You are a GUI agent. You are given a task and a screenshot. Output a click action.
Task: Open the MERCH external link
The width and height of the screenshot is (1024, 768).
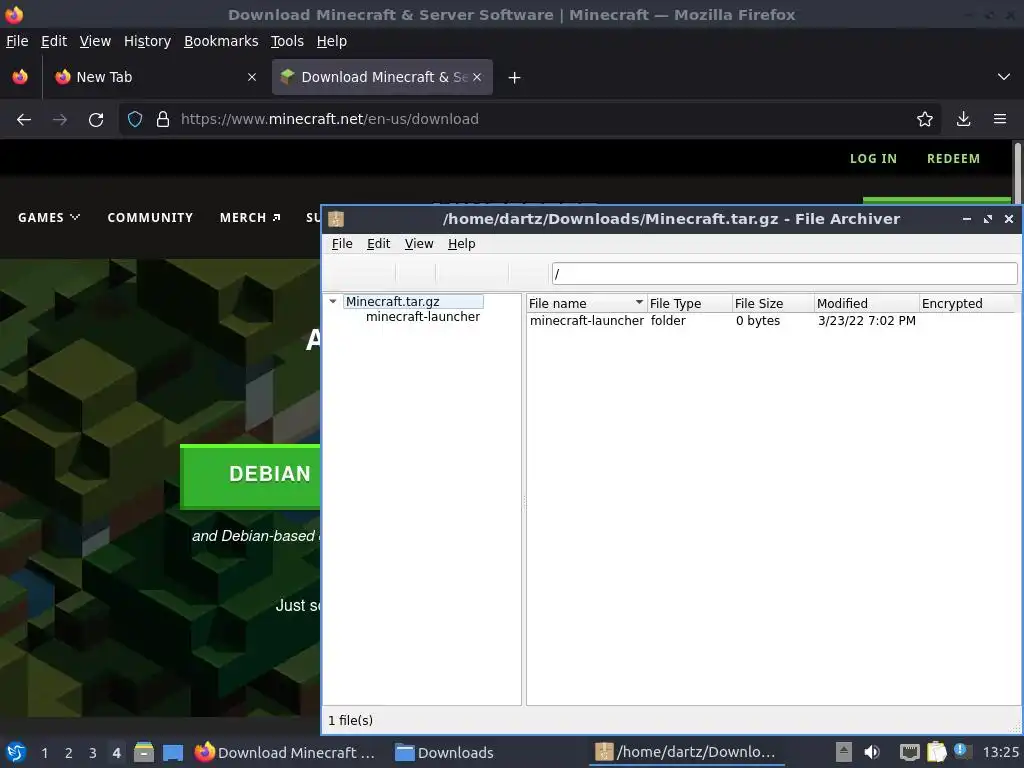[250, 217]
